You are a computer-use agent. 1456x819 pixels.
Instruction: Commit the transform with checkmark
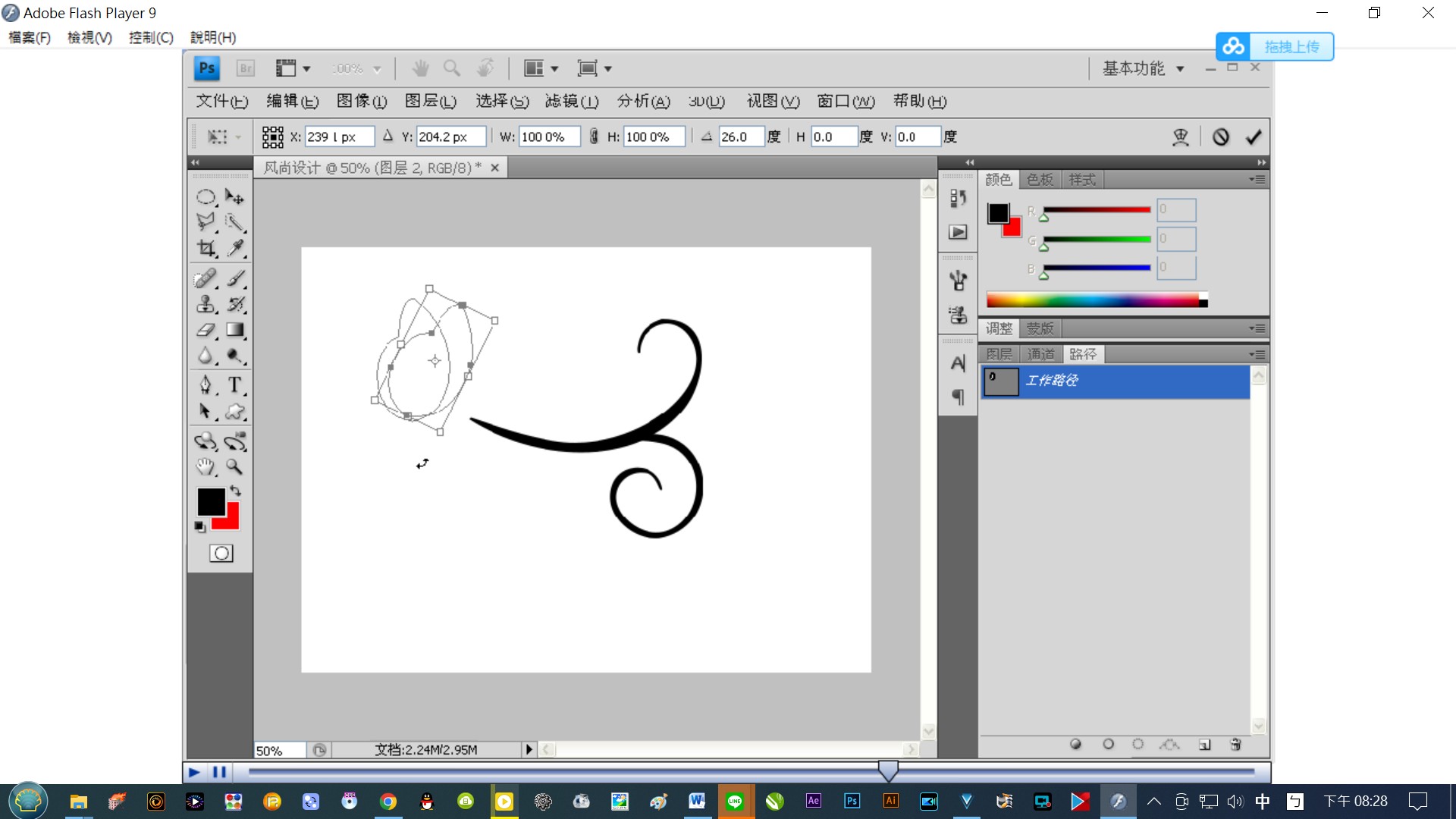1253,137
